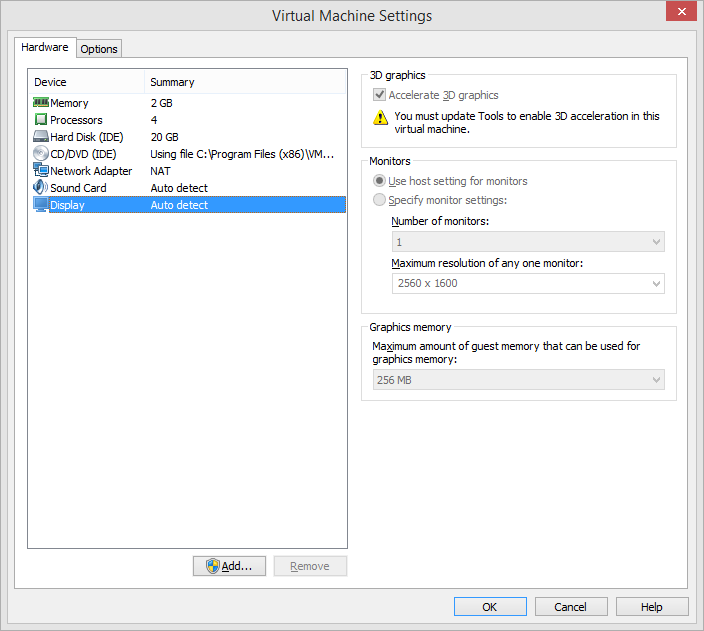Image resolution: width=704 pixels, height=631 pixels.
Task: Select the Processors chip icon
Action: tap(41, 120)
